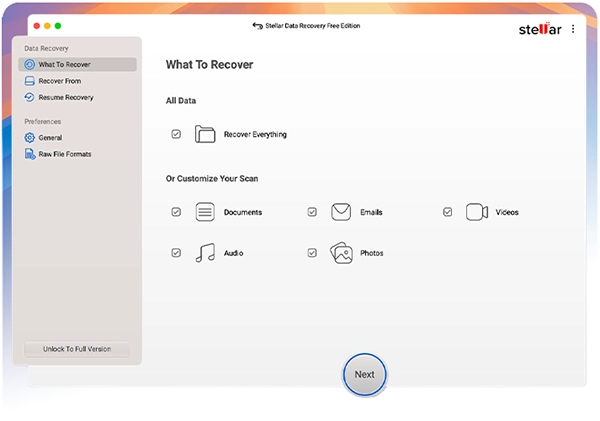
Task: Click the Stellar logo
Action: (540, 29)
